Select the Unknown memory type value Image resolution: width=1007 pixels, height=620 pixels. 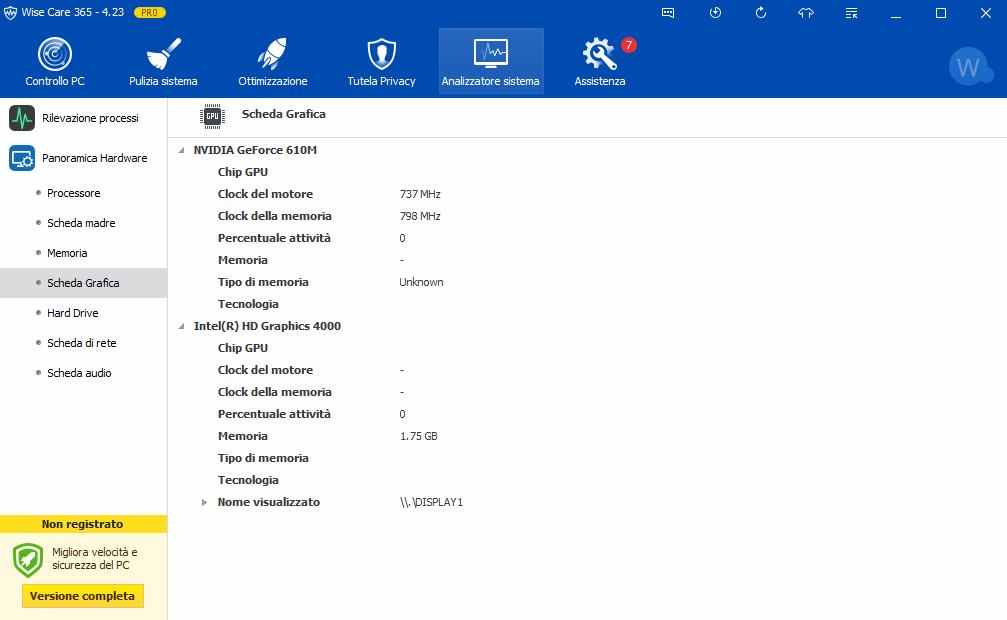[x=421, y=282]
